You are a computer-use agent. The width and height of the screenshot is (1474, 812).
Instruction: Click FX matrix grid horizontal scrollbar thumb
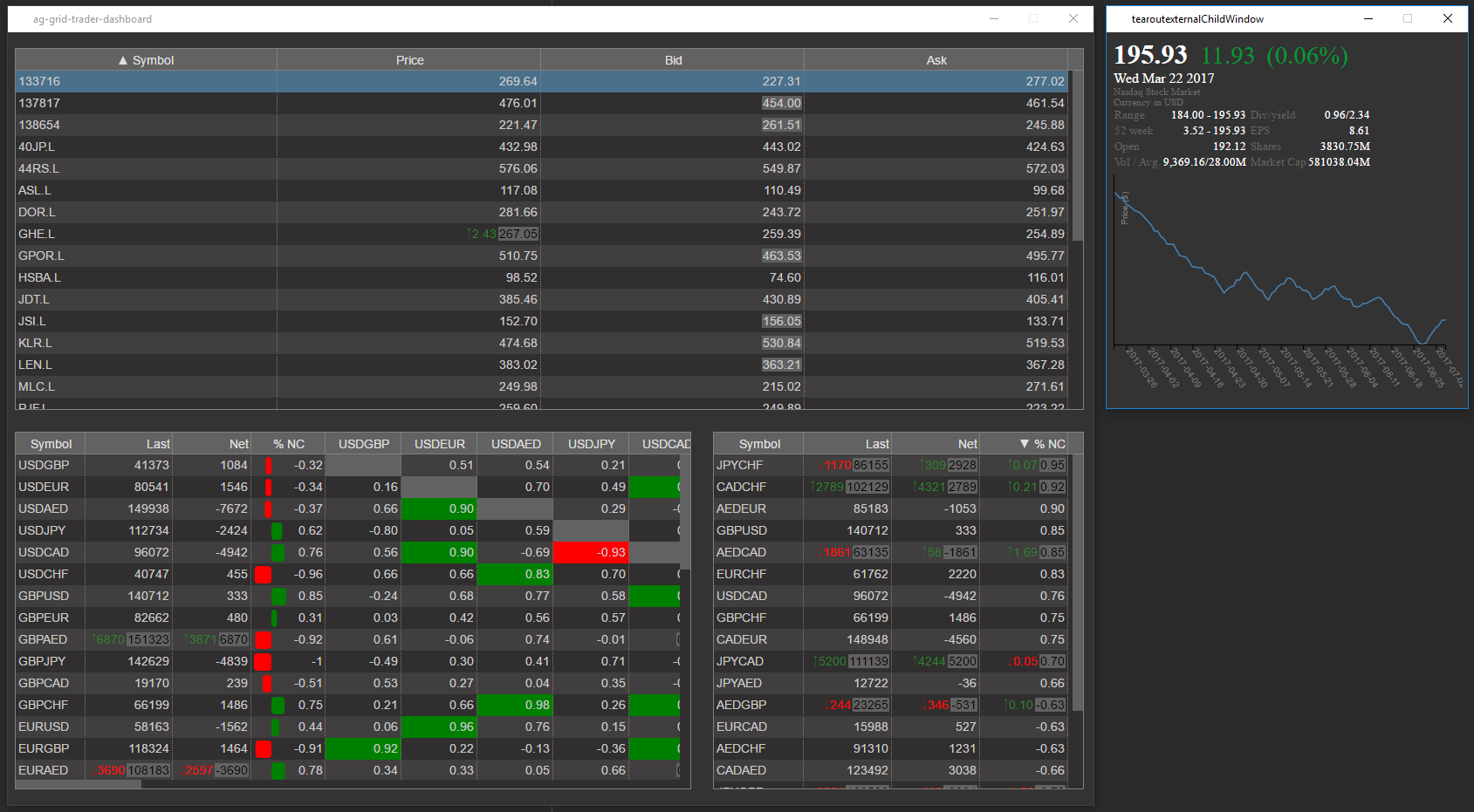pos(79,784)
